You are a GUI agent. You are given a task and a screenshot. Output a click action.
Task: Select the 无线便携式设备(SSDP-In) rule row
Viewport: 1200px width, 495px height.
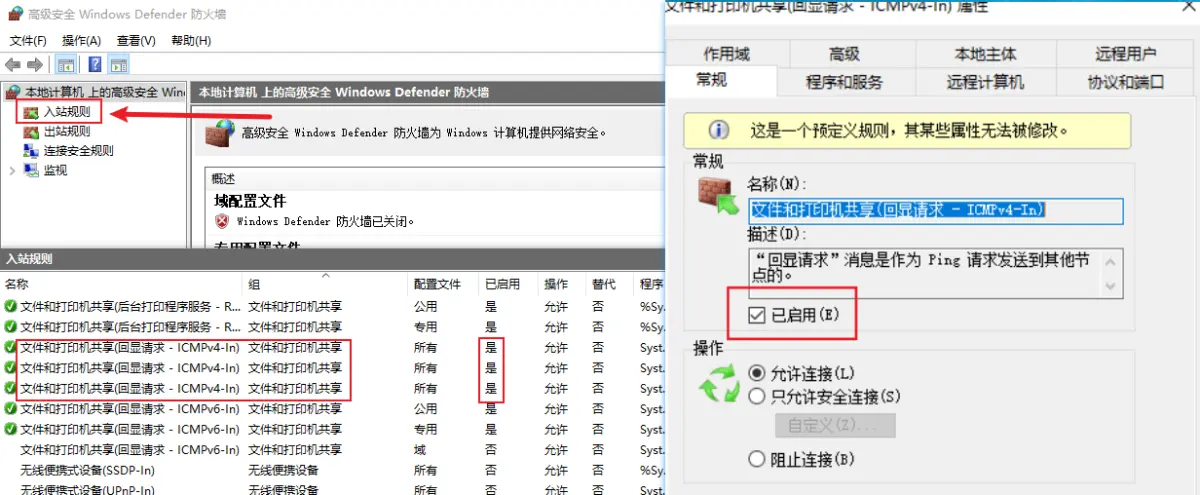[332, 470]
